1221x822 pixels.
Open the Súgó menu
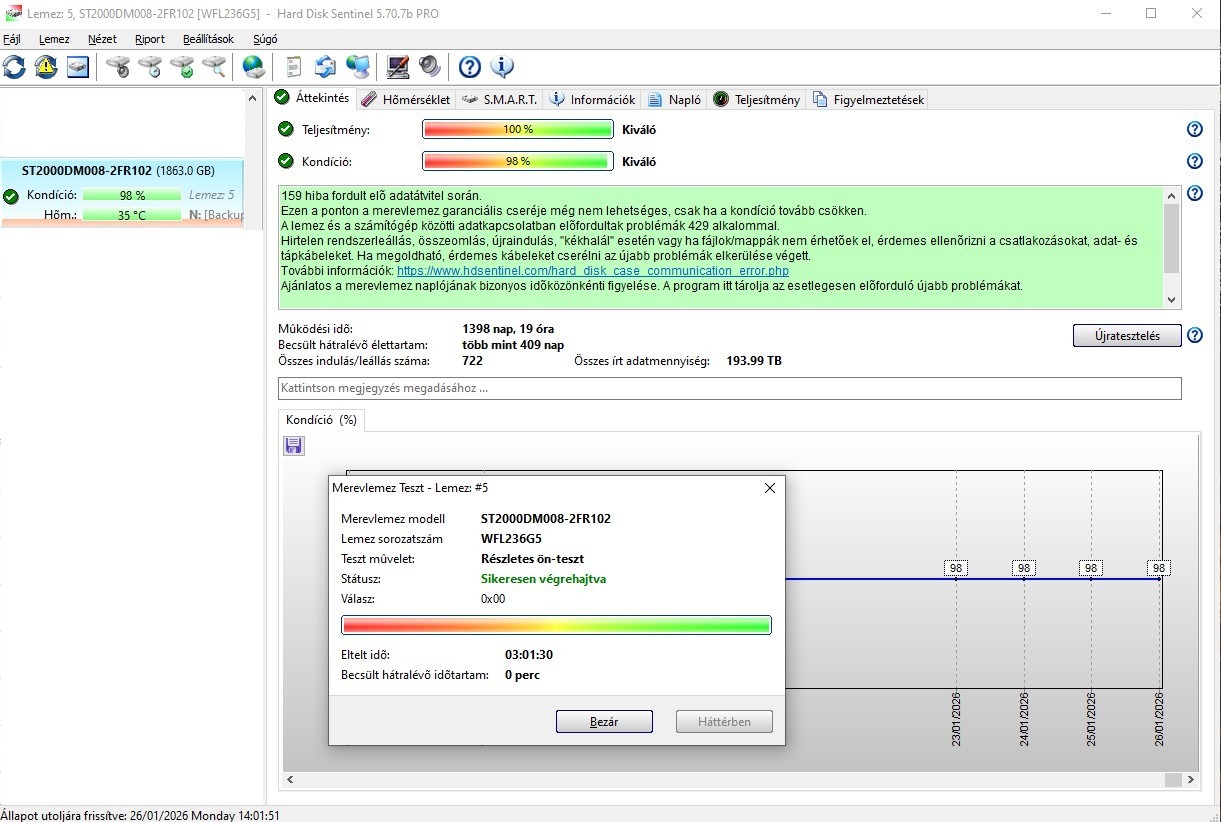click(265, 39)
